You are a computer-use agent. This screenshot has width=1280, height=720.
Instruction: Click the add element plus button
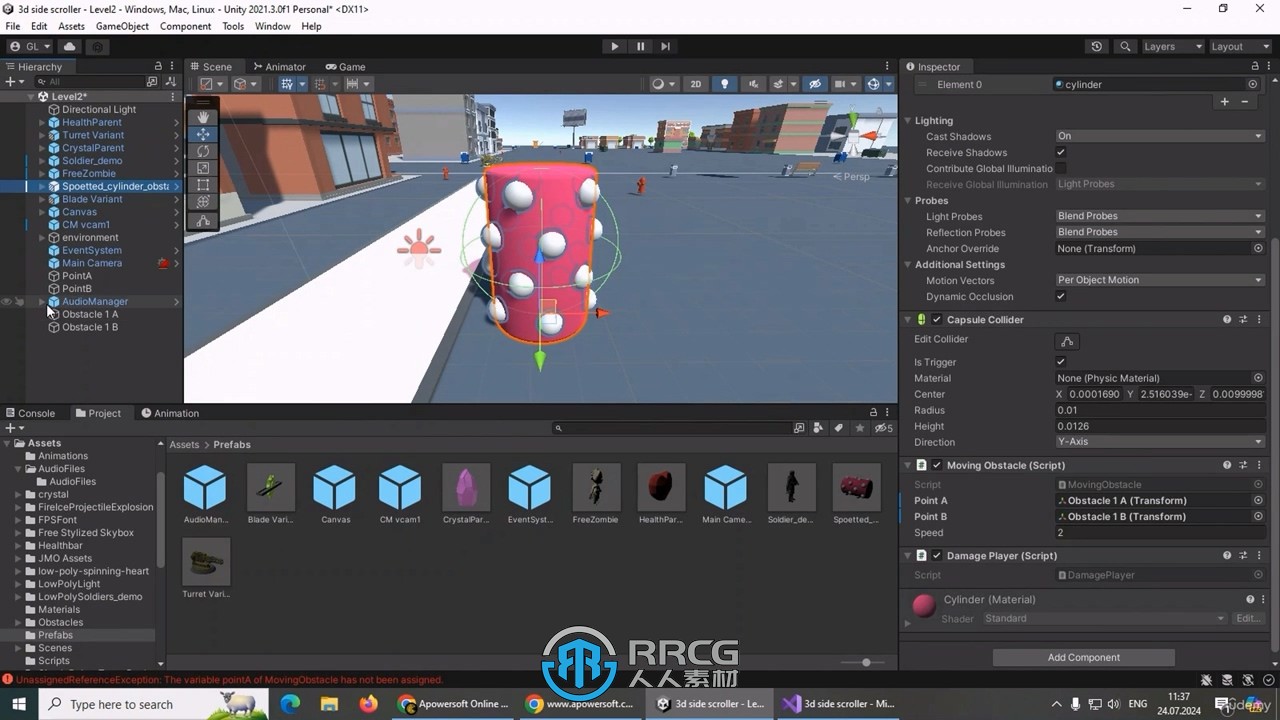pyautogui.click(x=1224, y=102)
